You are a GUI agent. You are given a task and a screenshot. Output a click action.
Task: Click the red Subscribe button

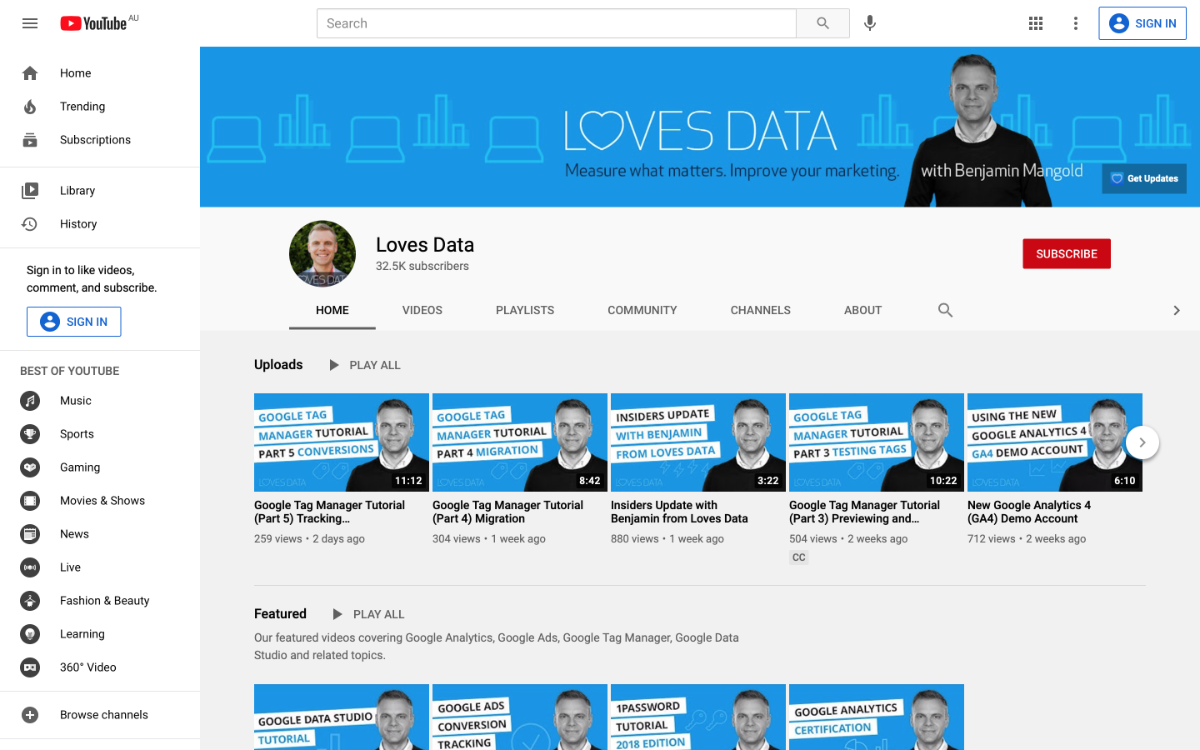pyautogui.click(x=1066, y=254)
